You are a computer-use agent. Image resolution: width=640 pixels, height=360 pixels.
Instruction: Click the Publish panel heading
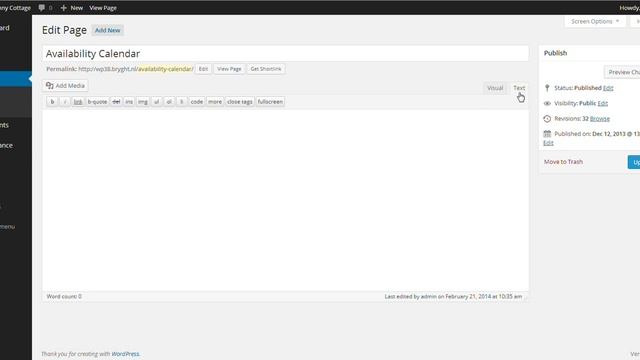tap(555, 53)
